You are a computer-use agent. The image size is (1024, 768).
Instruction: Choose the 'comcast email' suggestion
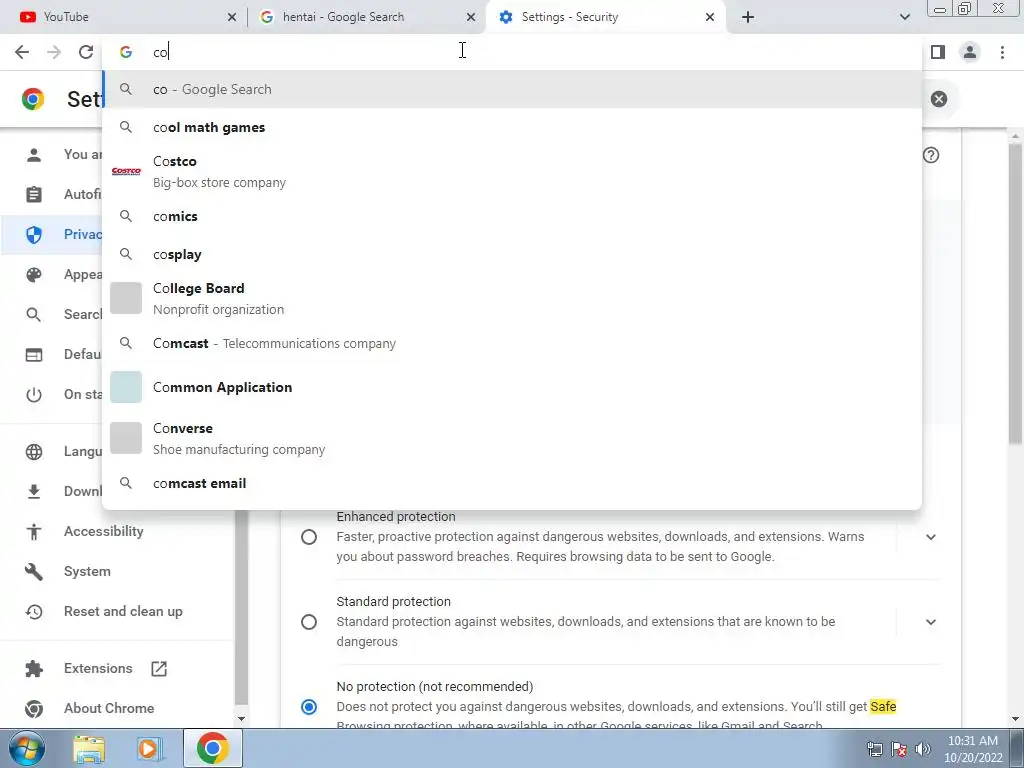[512, 483]
